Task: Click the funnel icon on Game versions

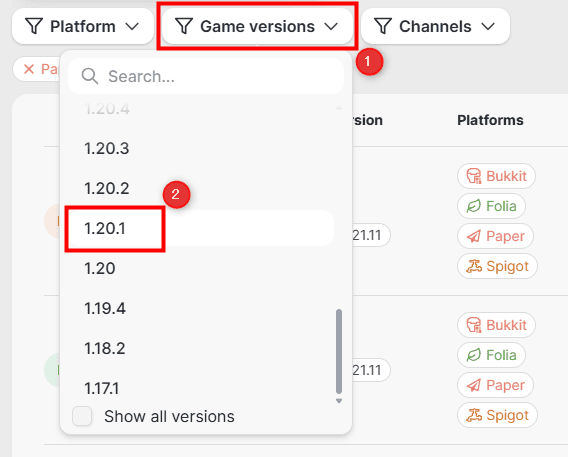Action: [184, 26]
